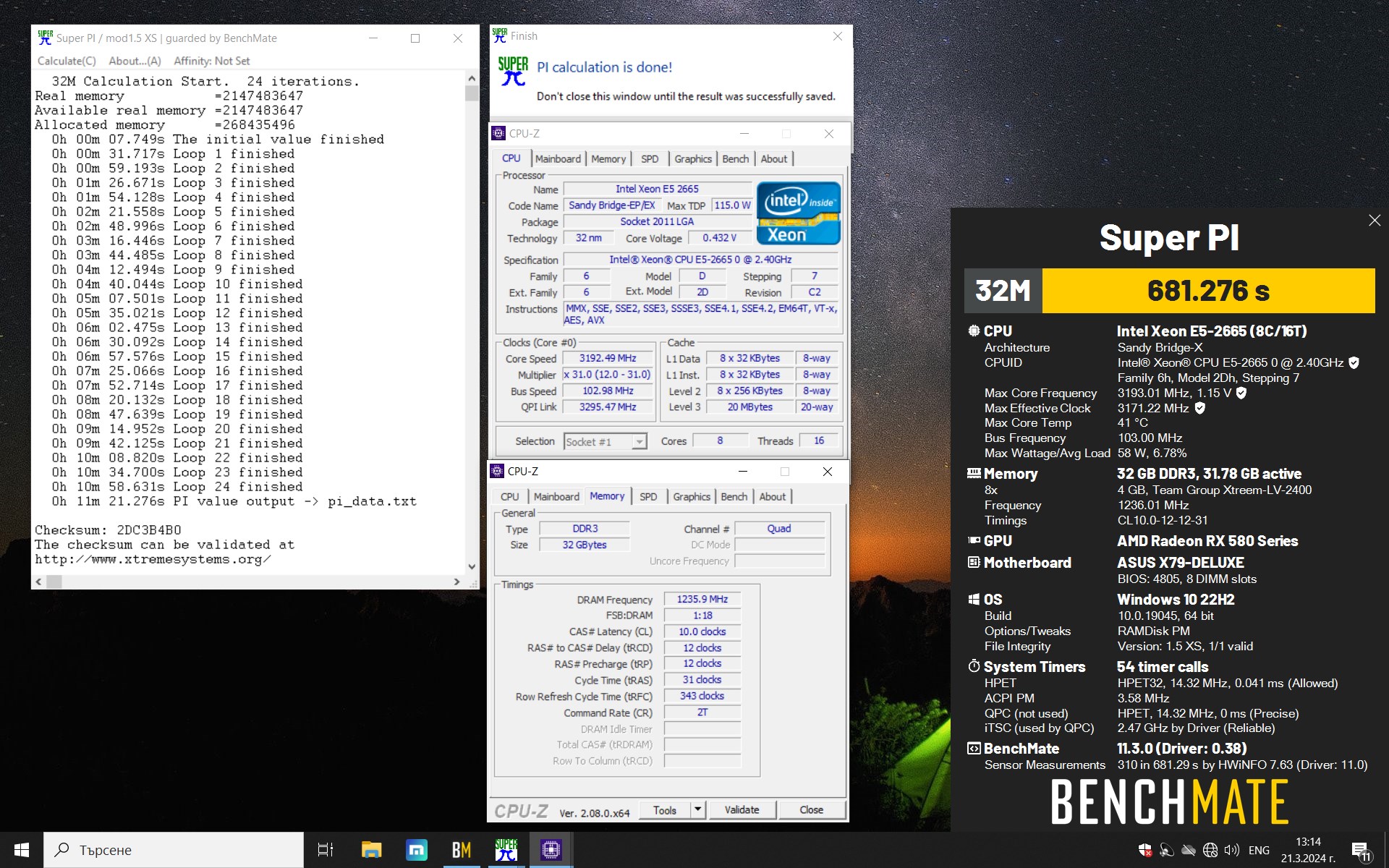Image resolution: width=1389 pixels, height=868 pixels.
Task: Switch to Mainboard tab in upper CPU-Z
Action: pos(558,159)
